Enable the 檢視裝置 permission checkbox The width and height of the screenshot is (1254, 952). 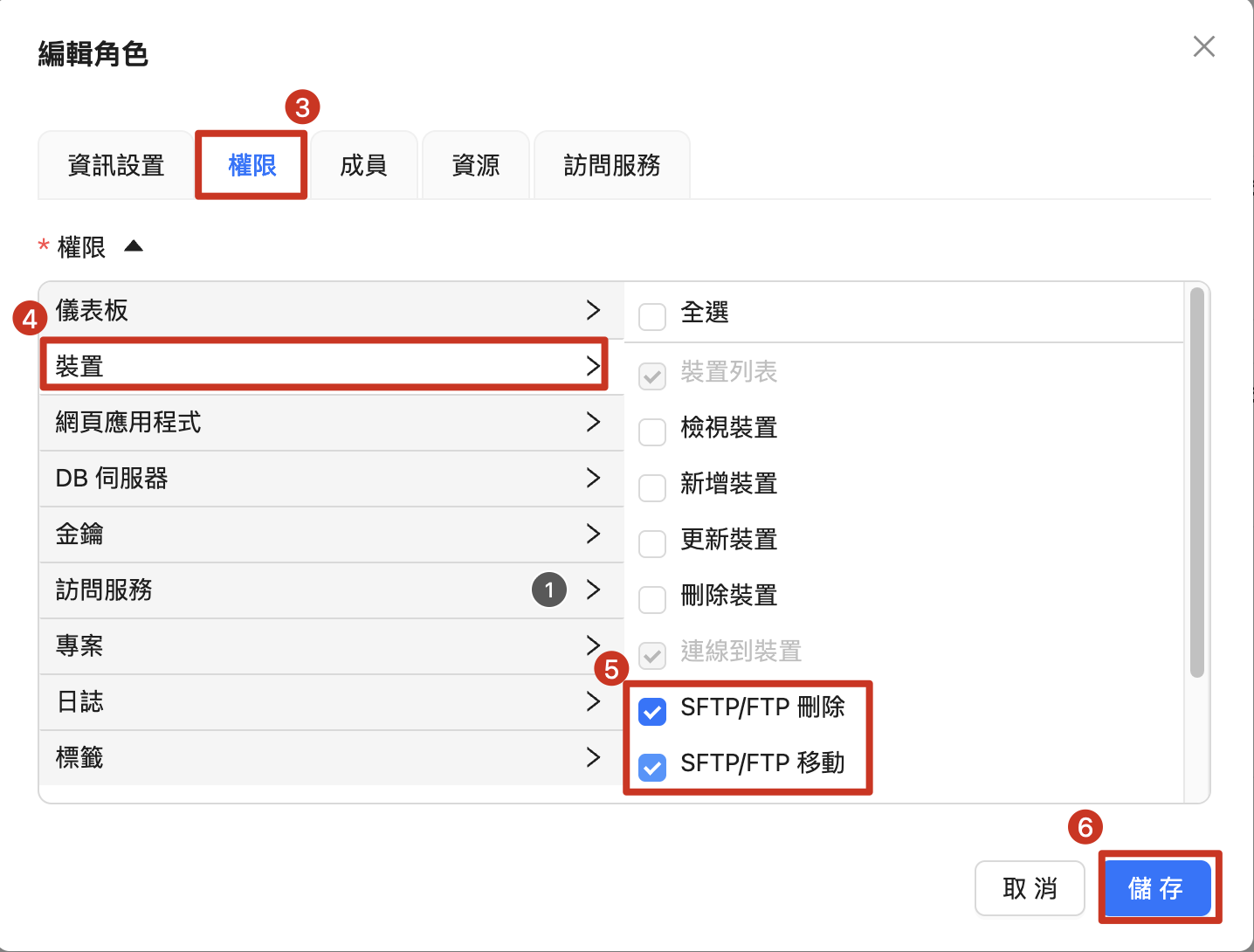coord(652,431)
